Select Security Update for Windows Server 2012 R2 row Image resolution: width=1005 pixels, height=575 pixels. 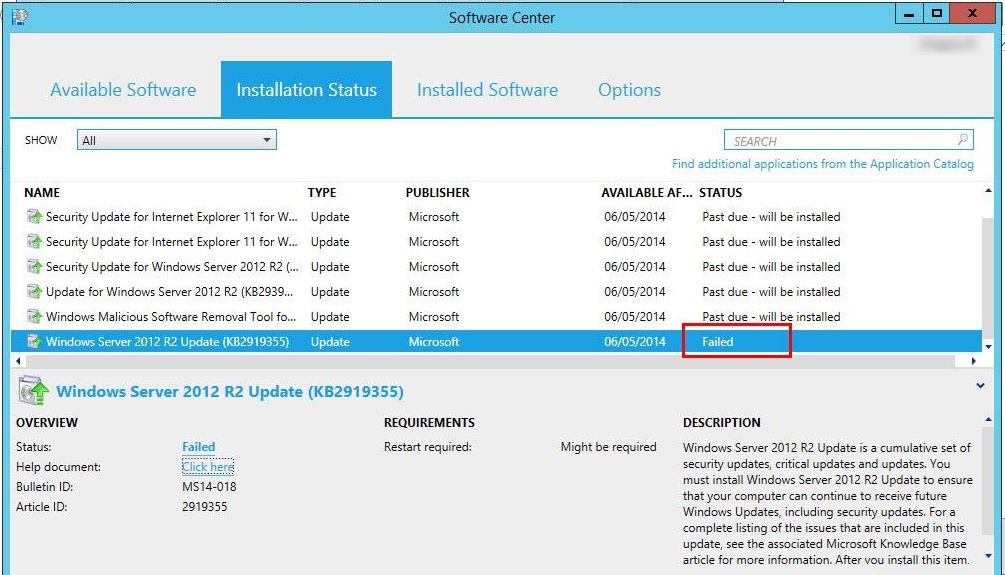(496, 267)
